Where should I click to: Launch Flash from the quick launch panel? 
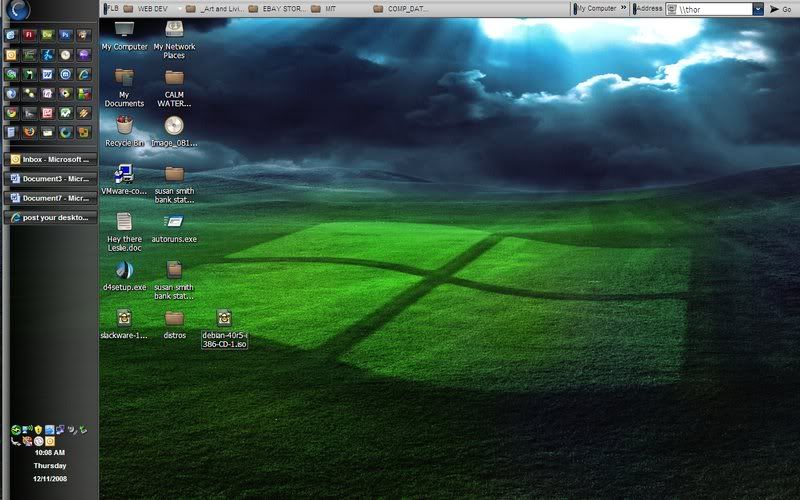coord(29,35)
